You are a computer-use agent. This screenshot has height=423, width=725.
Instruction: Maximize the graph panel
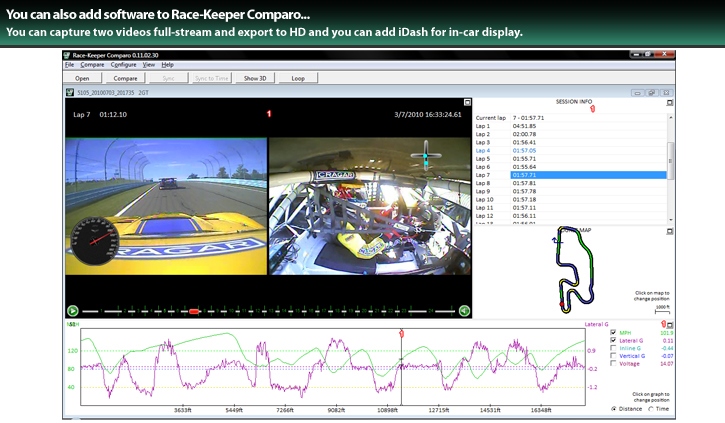[670, 326]
